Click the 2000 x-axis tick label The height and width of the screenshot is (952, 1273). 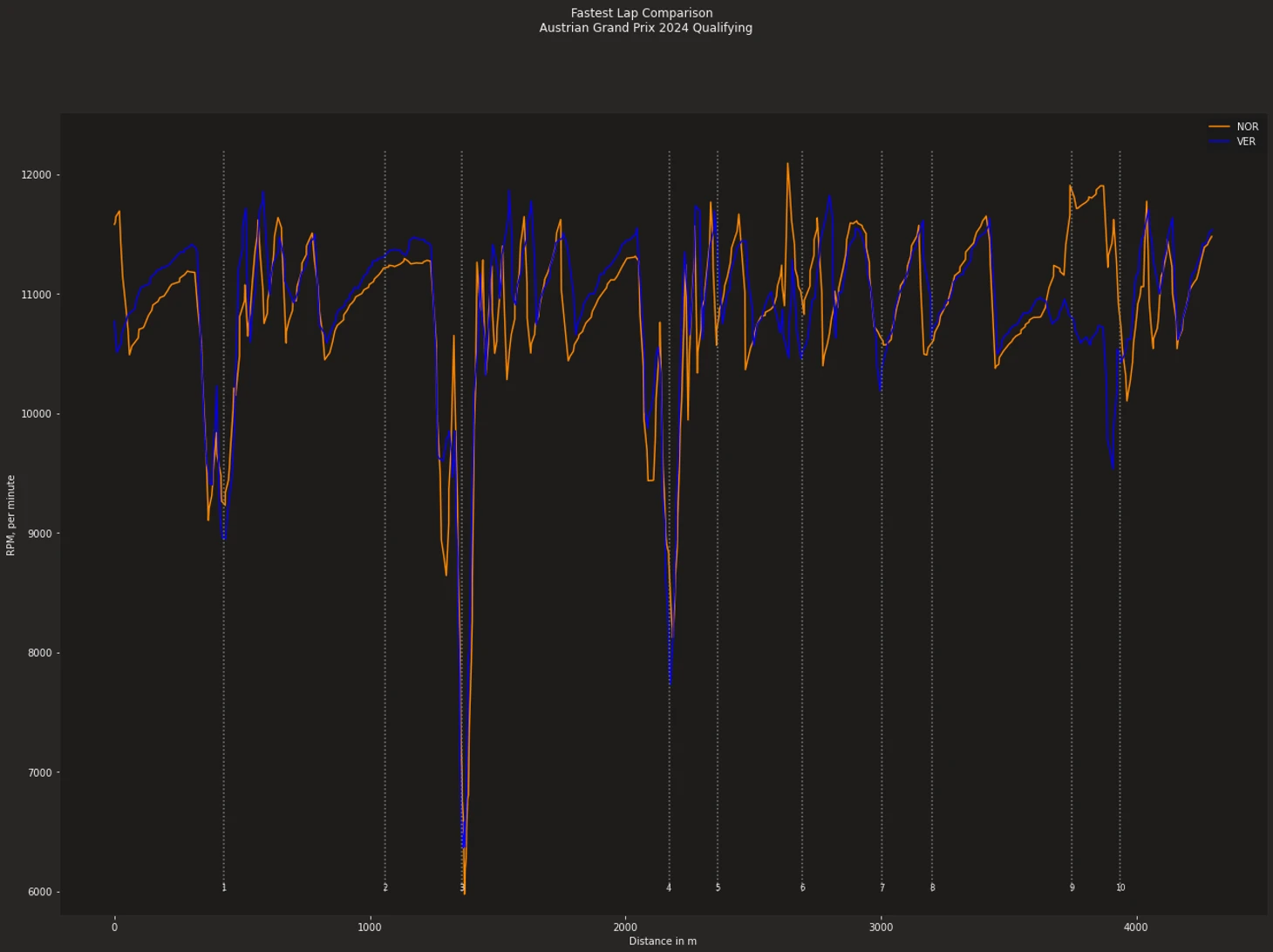click(625, 928)
